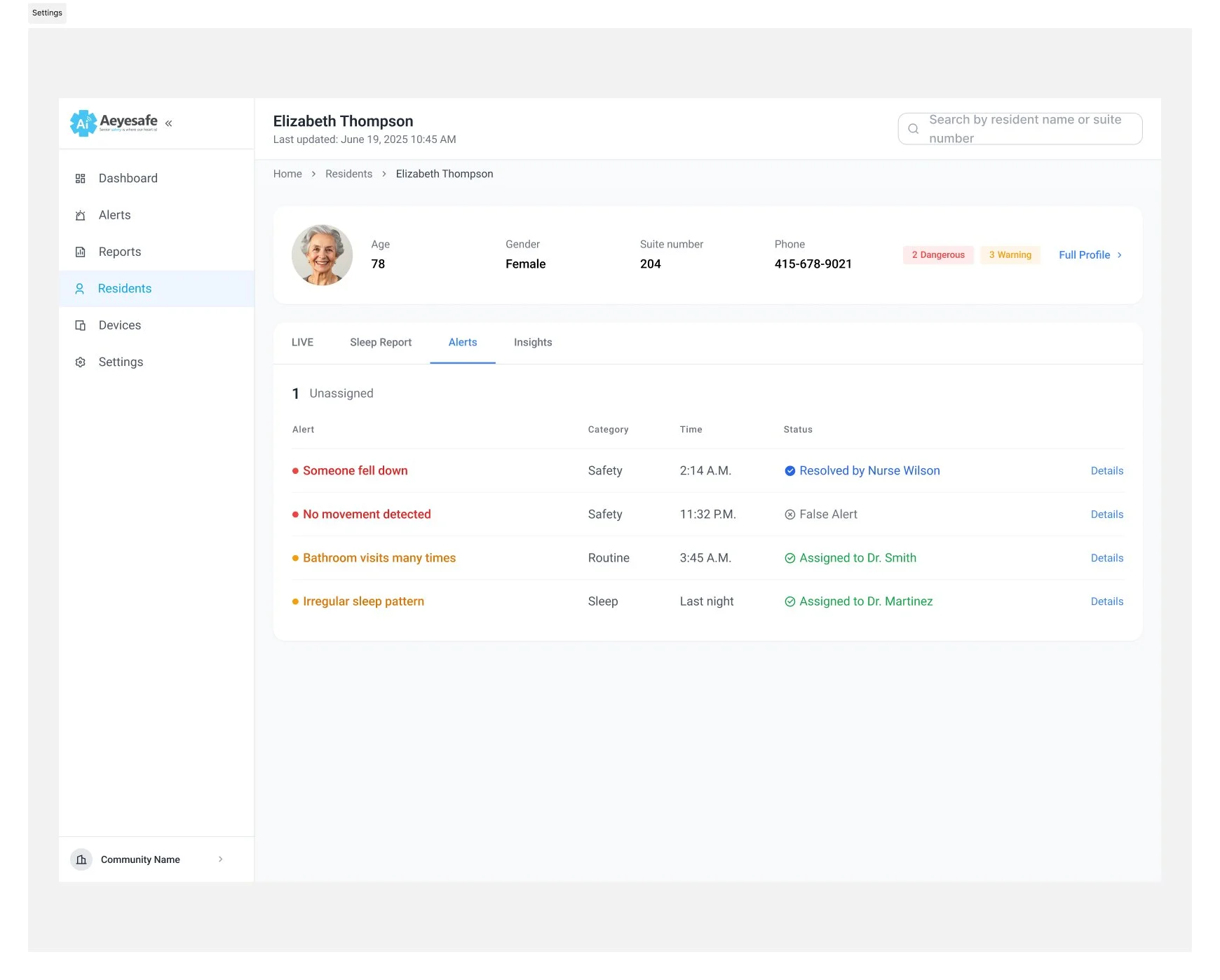Click Assigned to Dr. Martinez status
This screenshot has height=980, width=1220.
[x=866, y=601]
